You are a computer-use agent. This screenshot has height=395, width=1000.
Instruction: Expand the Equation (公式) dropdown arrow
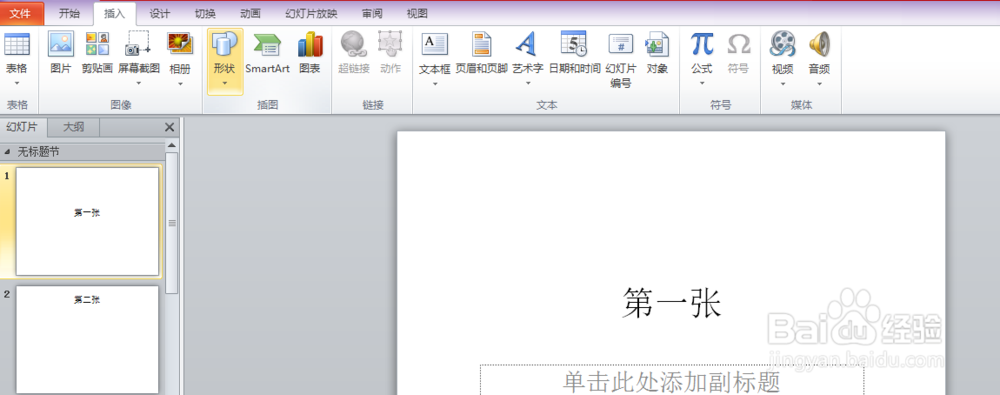tap(702, 83)
